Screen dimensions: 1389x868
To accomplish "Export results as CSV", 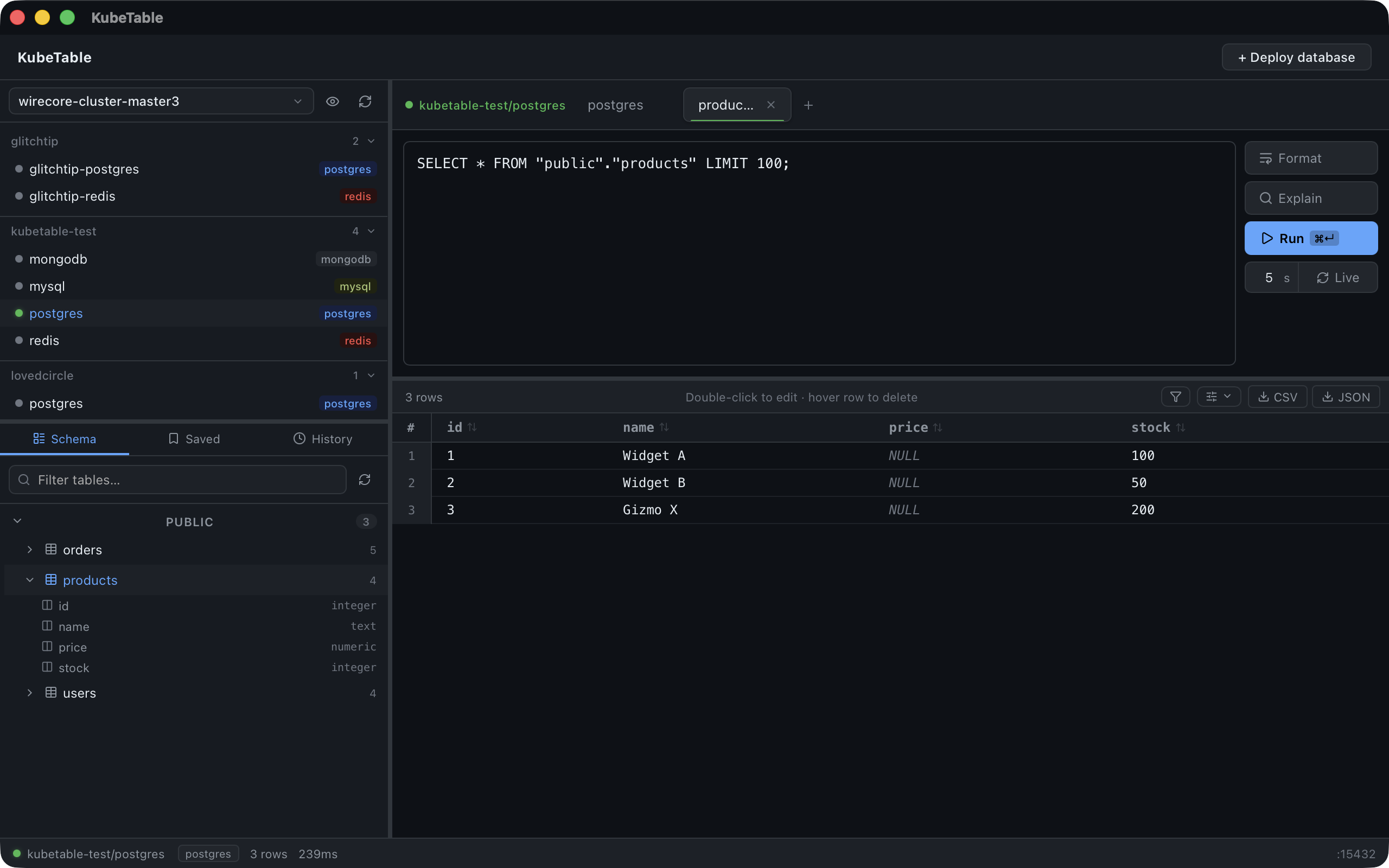I will tap(1277, 397).
